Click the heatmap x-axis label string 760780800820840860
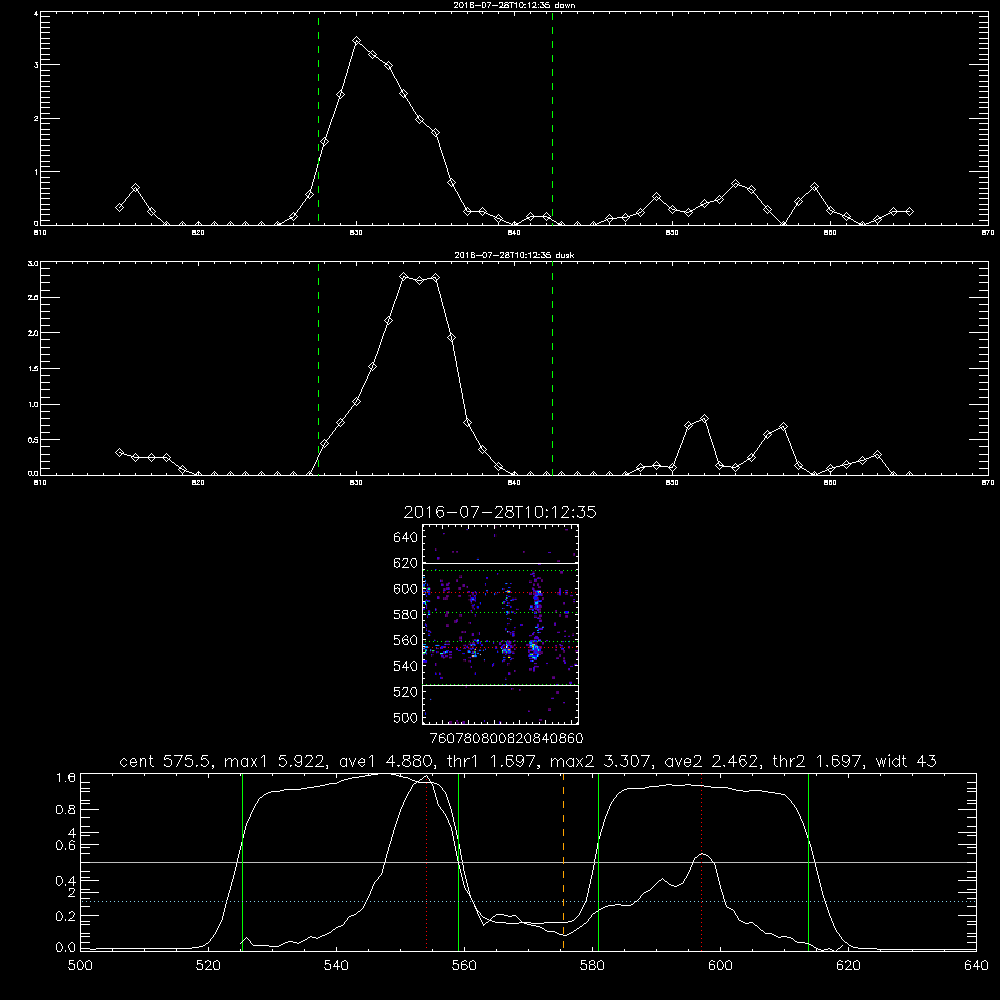The width and height of the screenshot is (1000, 1000). pyautogui.click(x=507, y=738)
